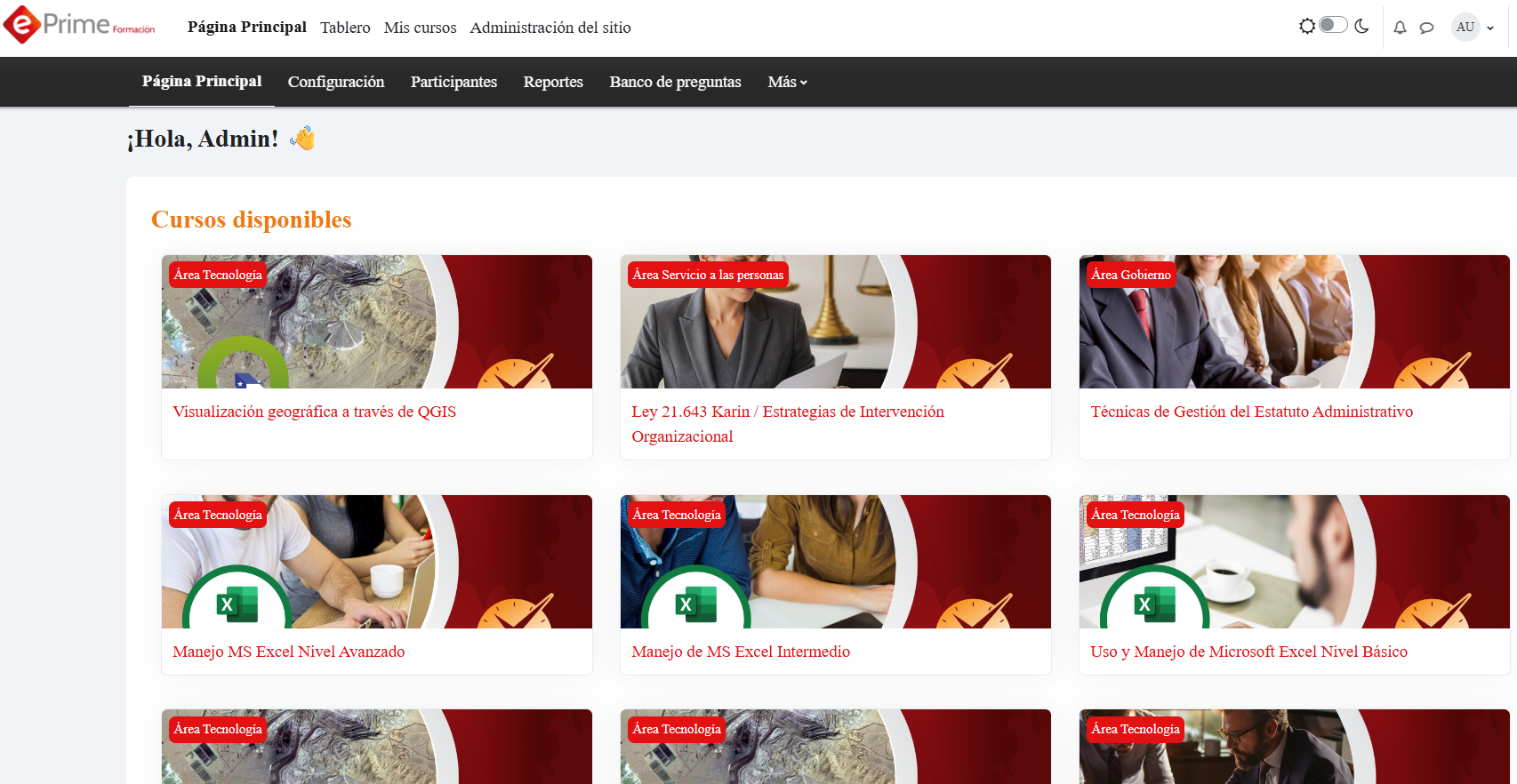Toggle the dark mode switch
This screenshot has width=1517, height=784.
click(x=1333, y=25)
